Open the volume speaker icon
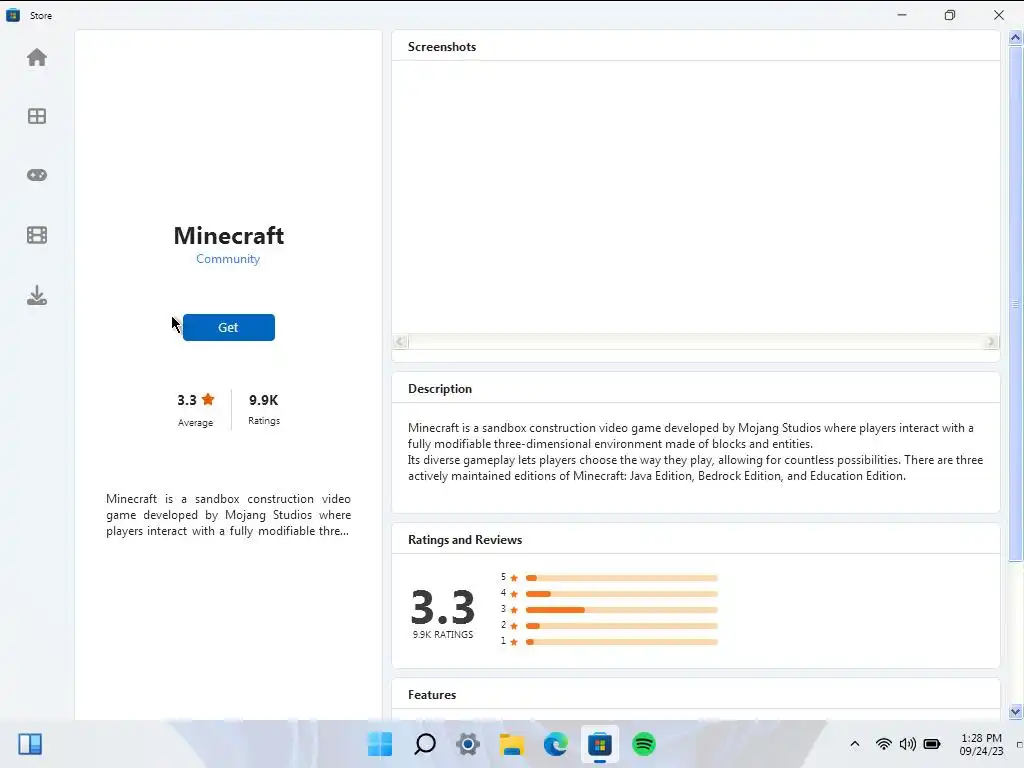1024x768 pixels. (x=907, y=744)
